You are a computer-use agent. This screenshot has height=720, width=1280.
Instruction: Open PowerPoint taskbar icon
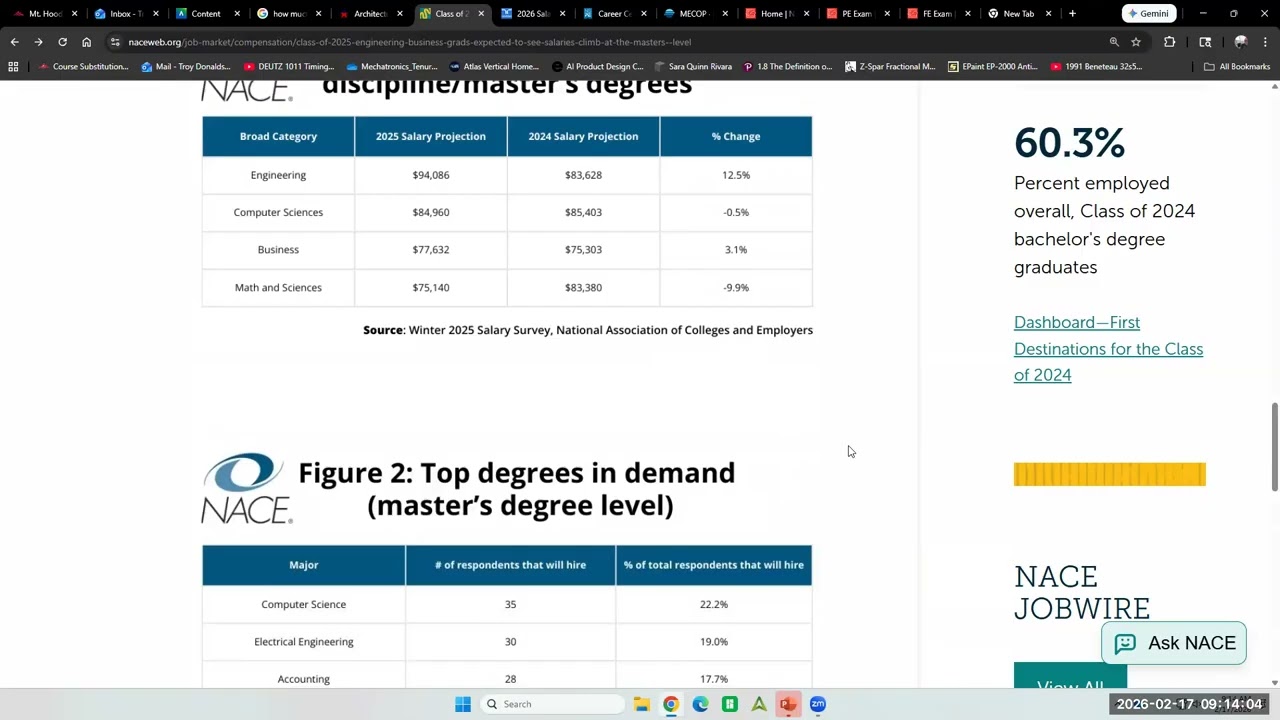(x=788, y=704)
